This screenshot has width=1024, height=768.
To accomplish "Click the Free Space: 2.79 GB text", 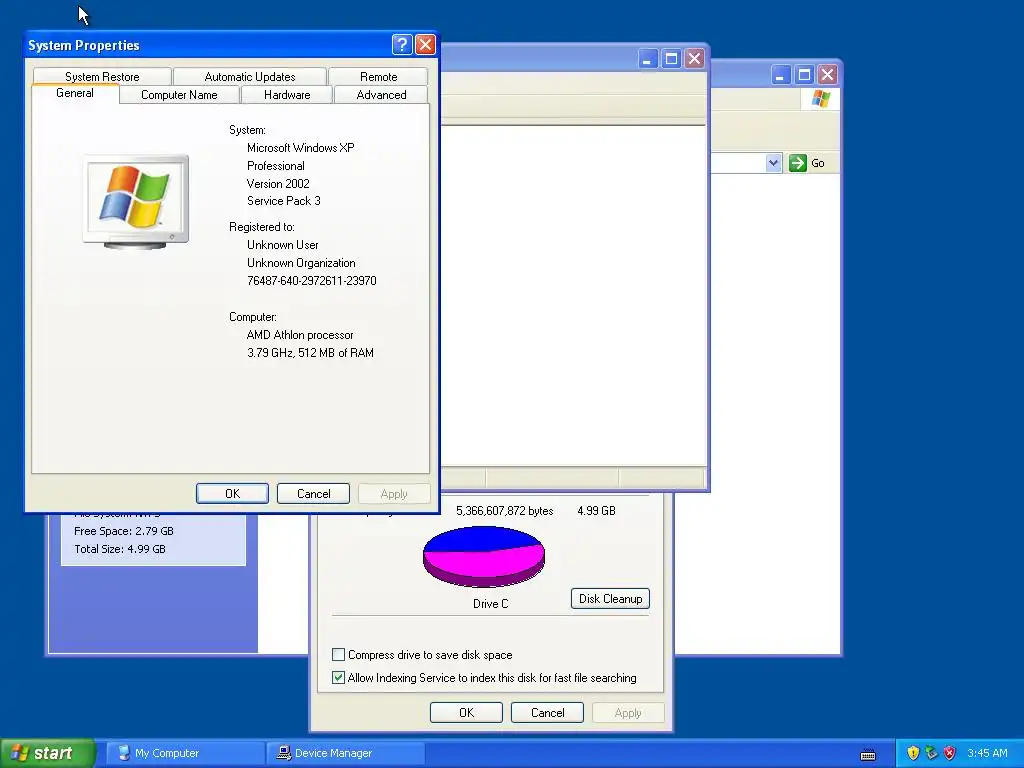I will pyautogui.click(x=123, y=531).
